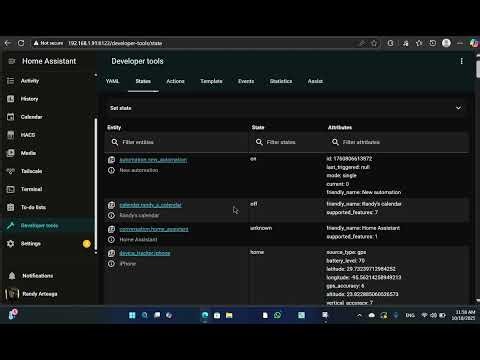This screenshot has height=360, width=480.
Task: Switch to the Actions tab
Action: pos(175,81)
